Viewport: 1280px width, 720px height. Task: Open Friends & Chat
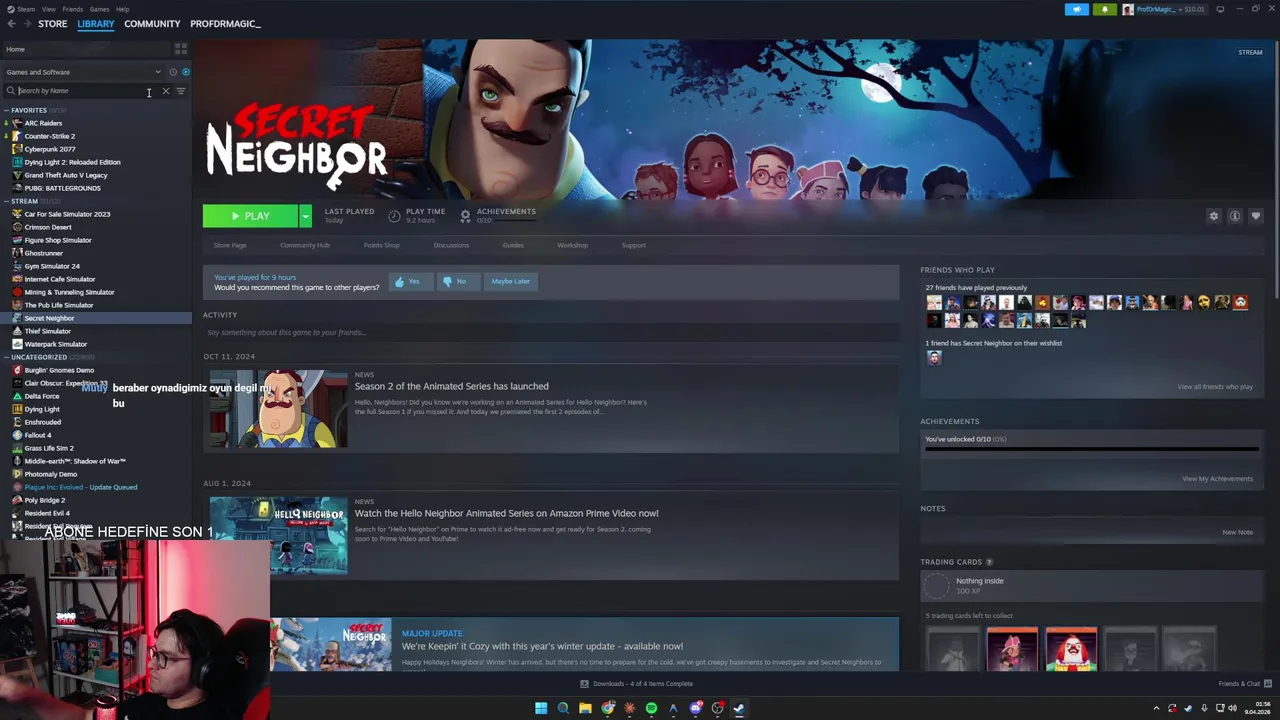1245,684
